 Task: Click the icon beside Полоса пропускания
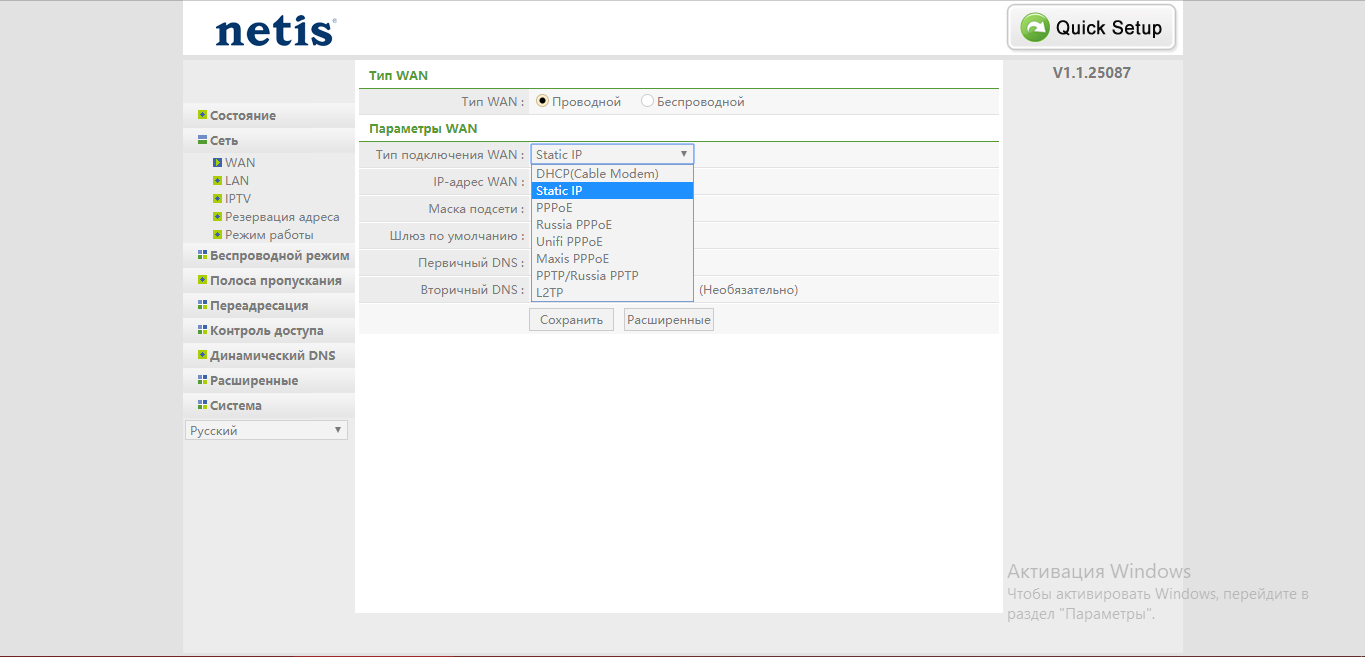(202, 280)
